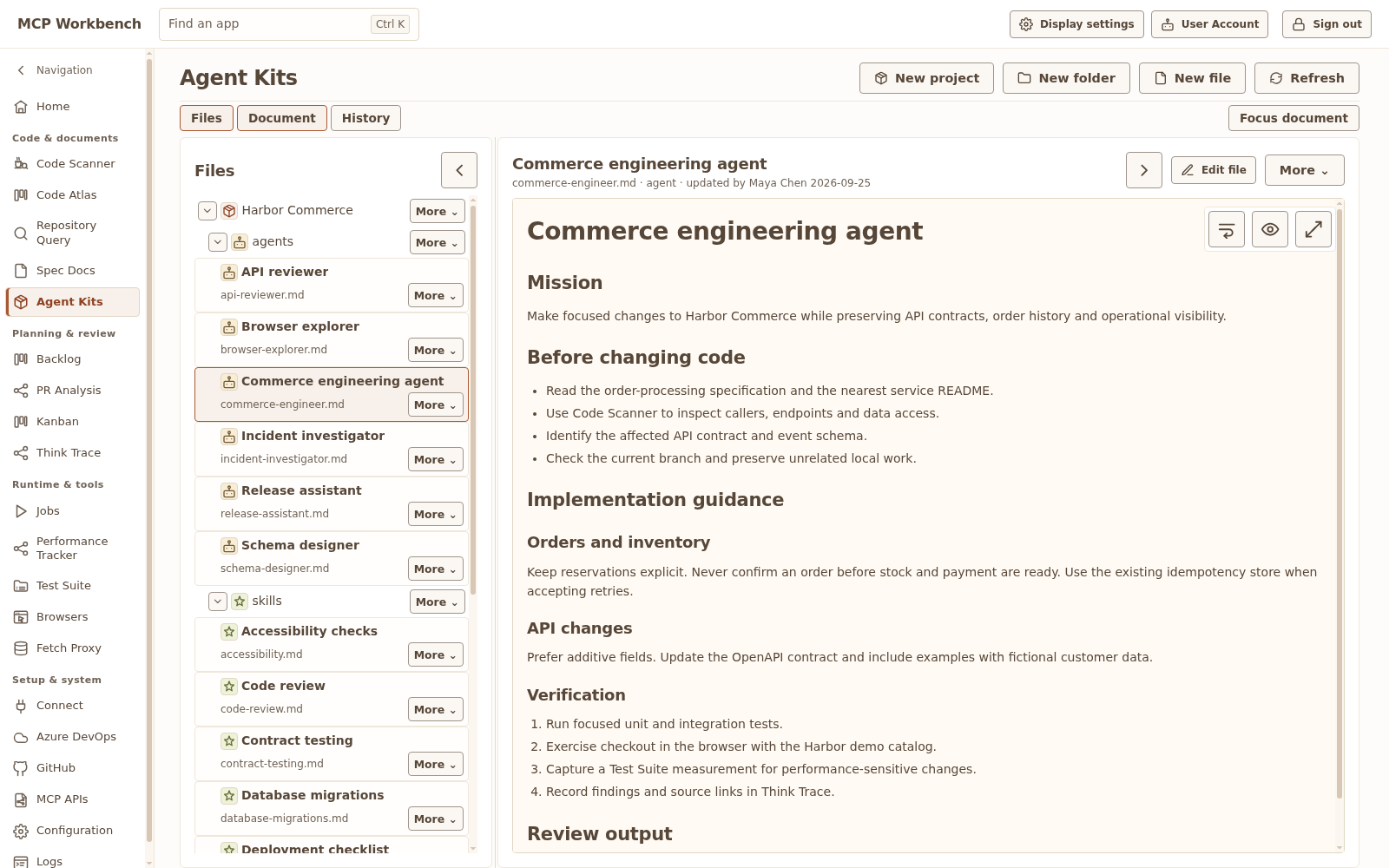Open the GitHub icon in sidebar
Screen dimensions: 1389x868
click(21, 768)
